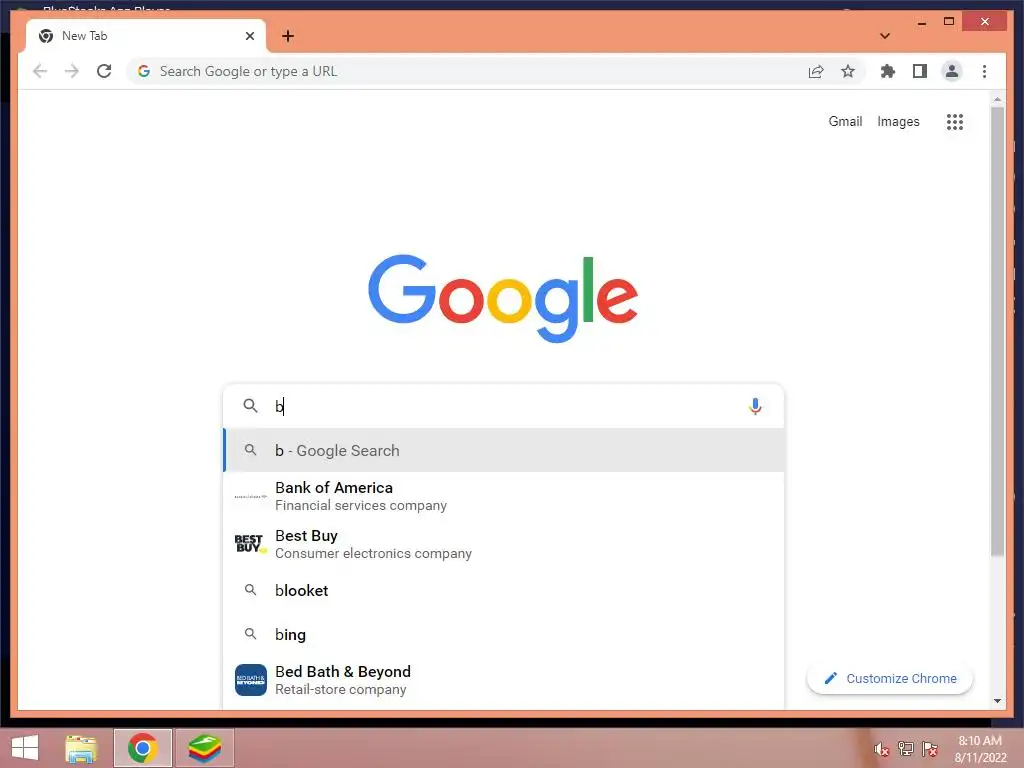Open the profile avatar menu
The height and width of the screenshot is (768, 1024).
952,71
